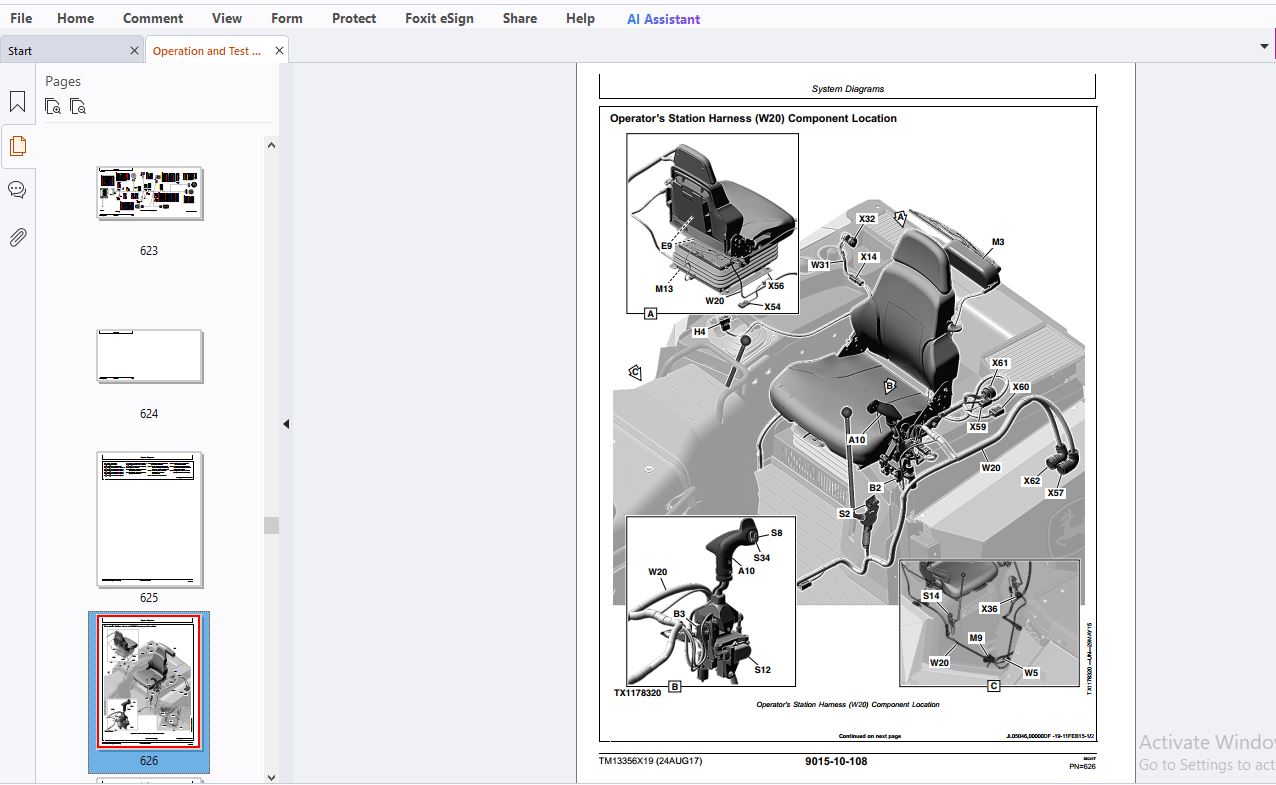
Task: Open the Help ribbon tab
Action: tap(580, 18)
